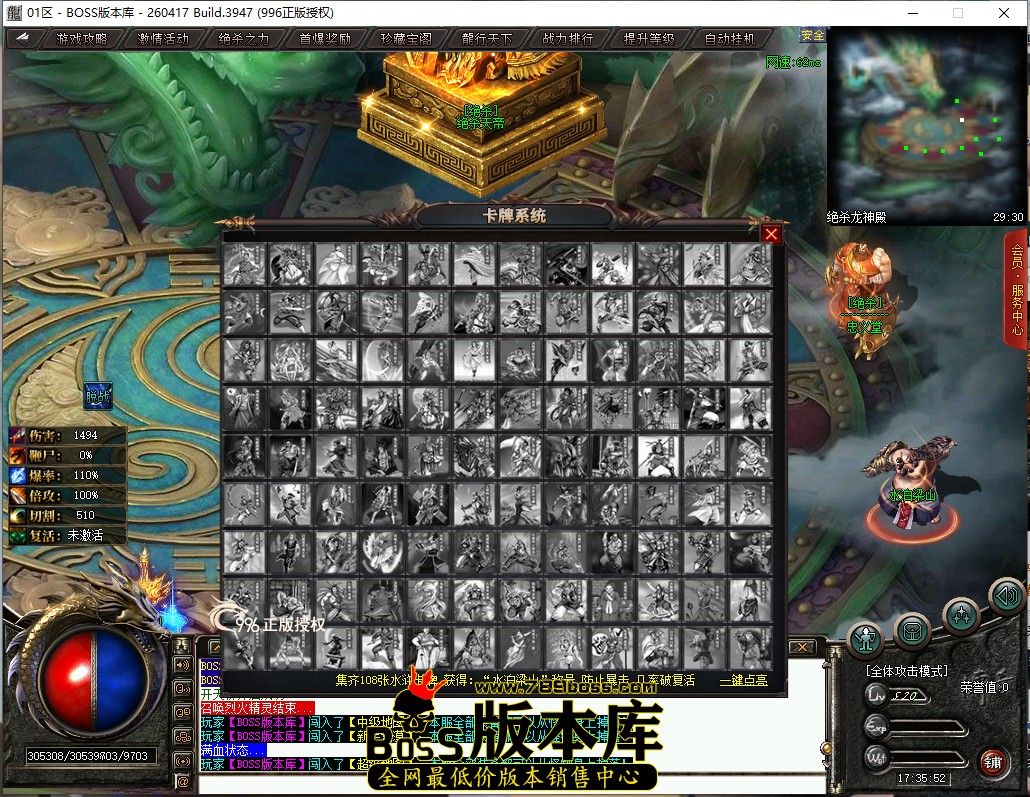This screenshot has height=797, width=1030.
Task: Click the 绝杀天帝 golden pedestal
Action: coord(480,125)
